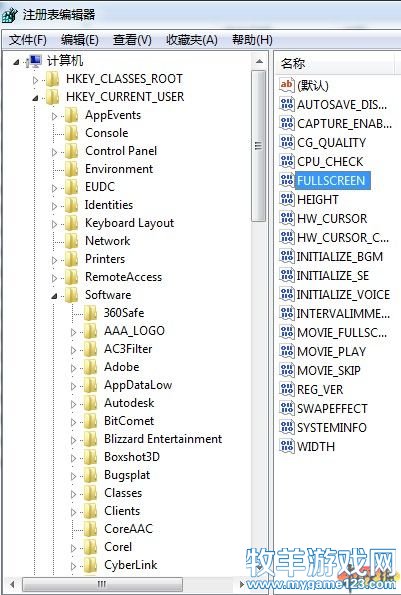Expand the Adobe registry key
The height and width of the screenshot is (595, 401).
[73, 368]
